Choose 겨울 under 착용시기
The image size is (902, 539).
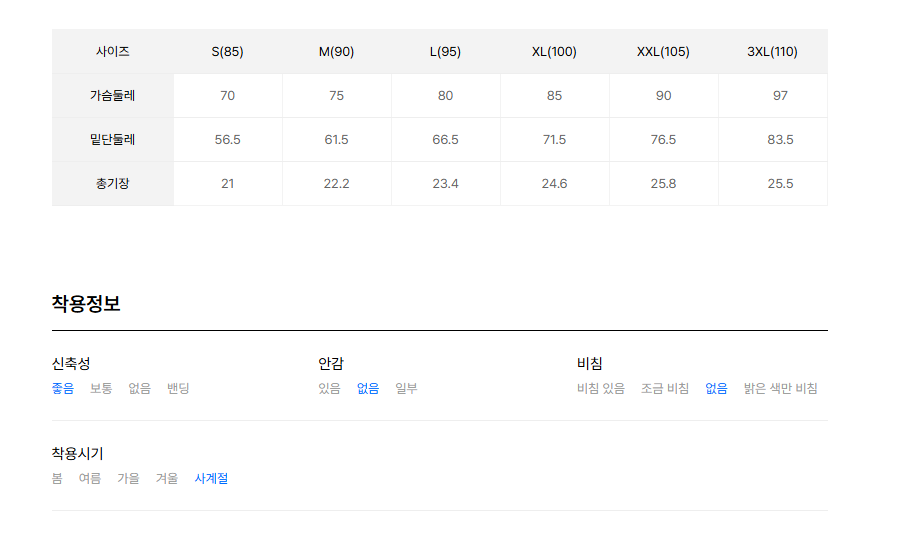click(x=167, y=478)
